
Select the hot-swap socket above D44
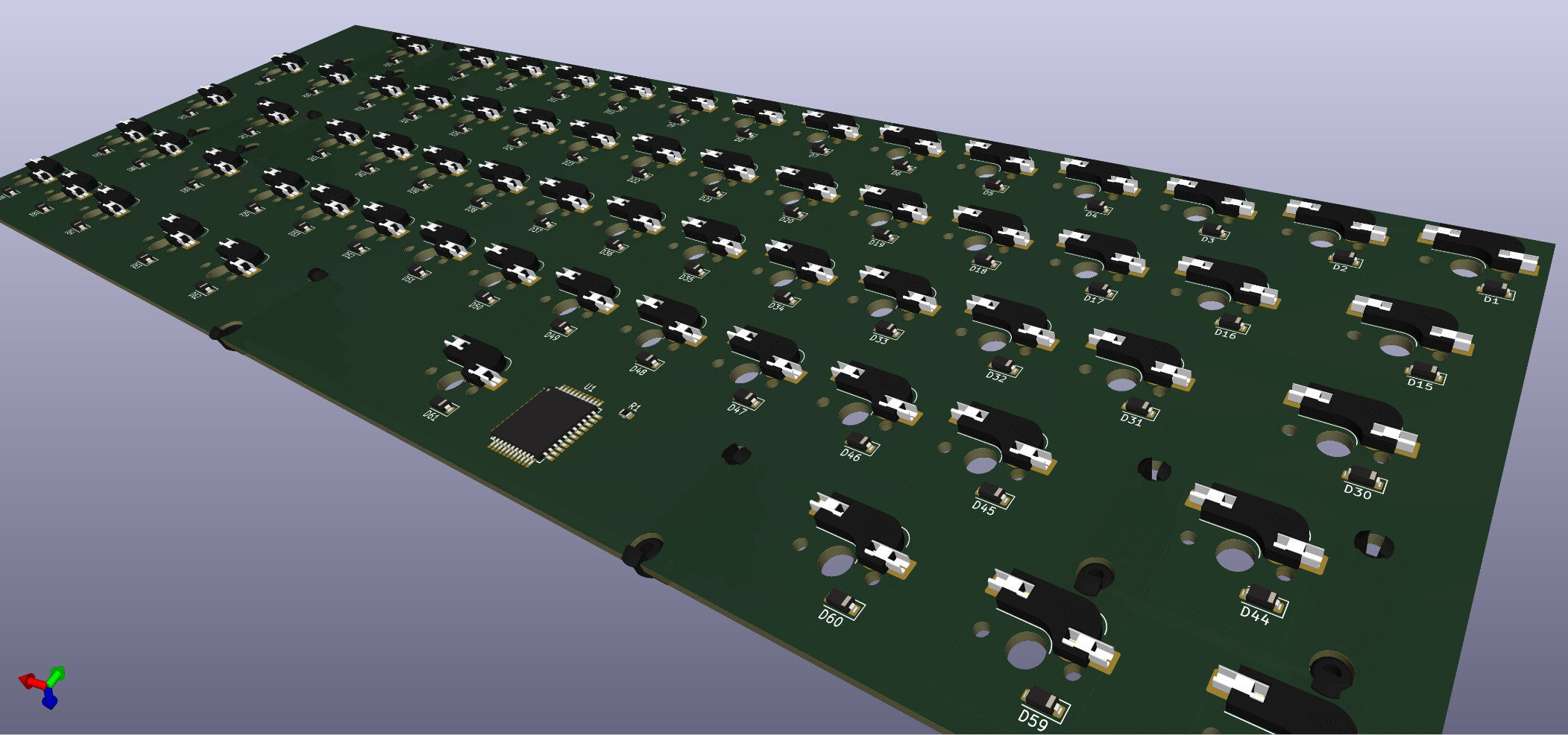point(1256,529)
